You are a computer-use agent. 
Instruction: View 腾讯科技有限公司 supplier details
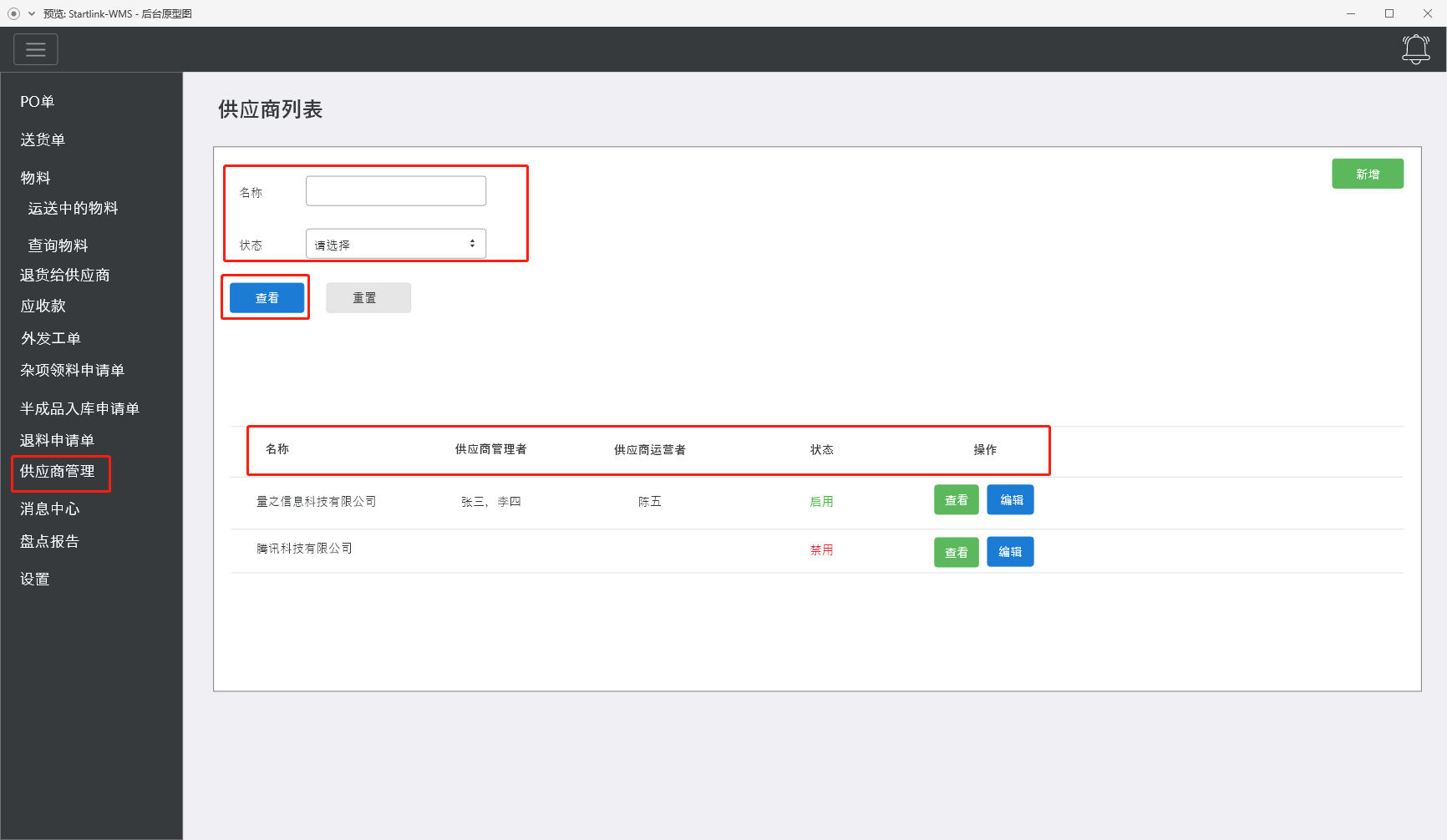[x=957, y=552]
